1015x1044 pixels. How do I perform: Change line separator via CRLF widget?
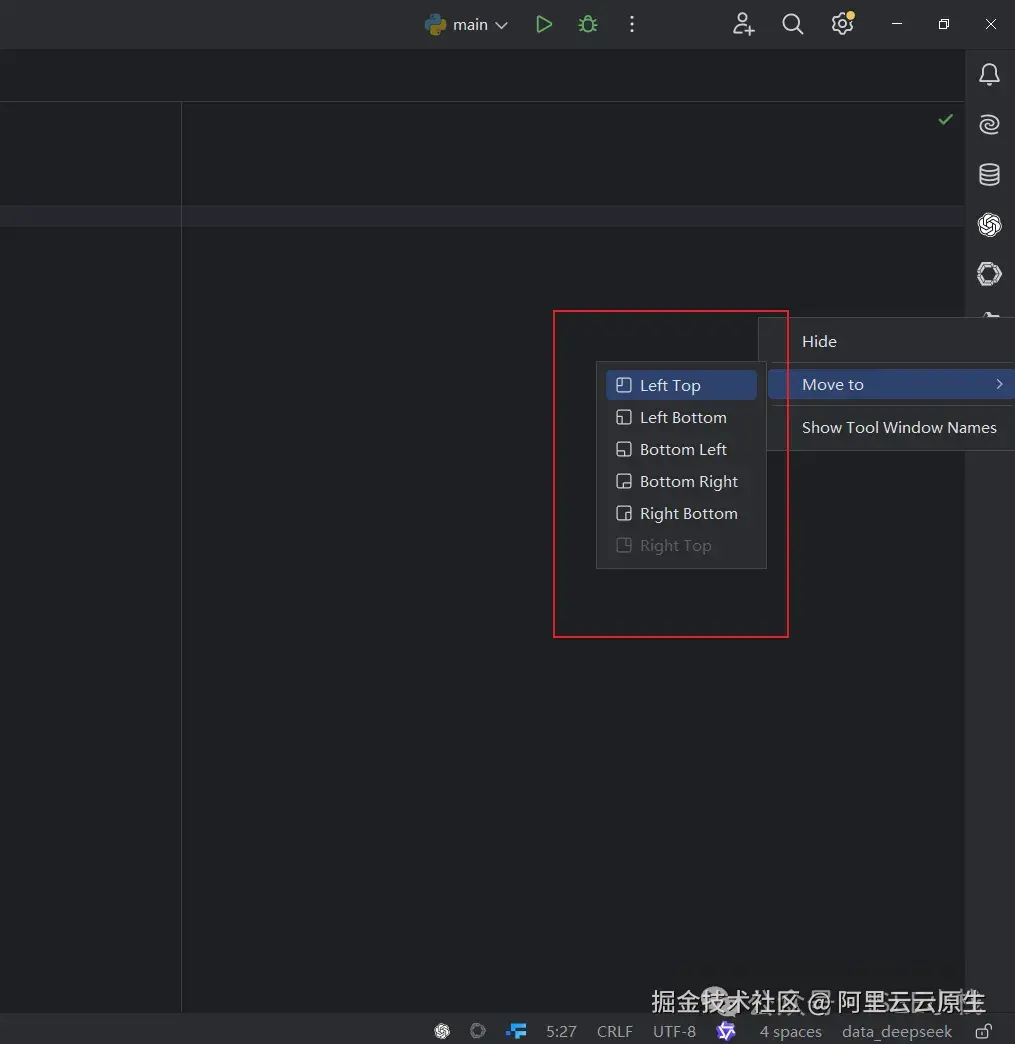click(614, 1031)
